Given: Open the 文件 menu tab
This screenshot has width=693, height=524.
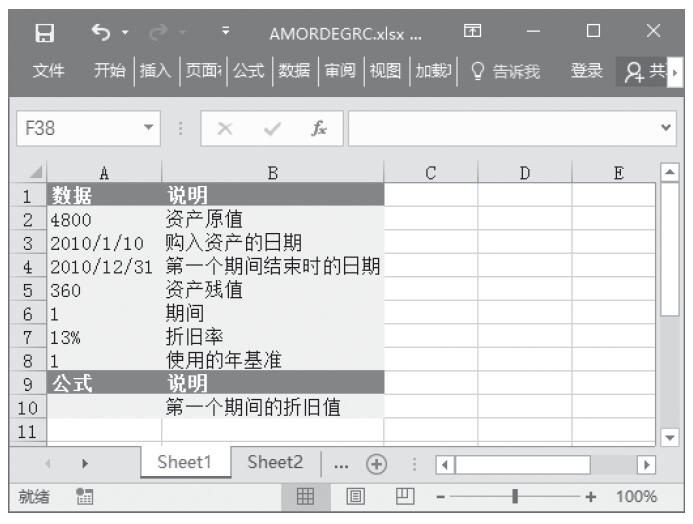Looking at the screenshot, I should tap(49, 71).
